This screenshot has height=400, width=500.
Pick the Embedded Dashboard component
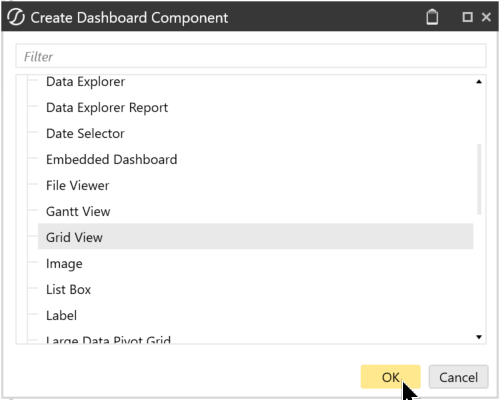coord(111,160)
